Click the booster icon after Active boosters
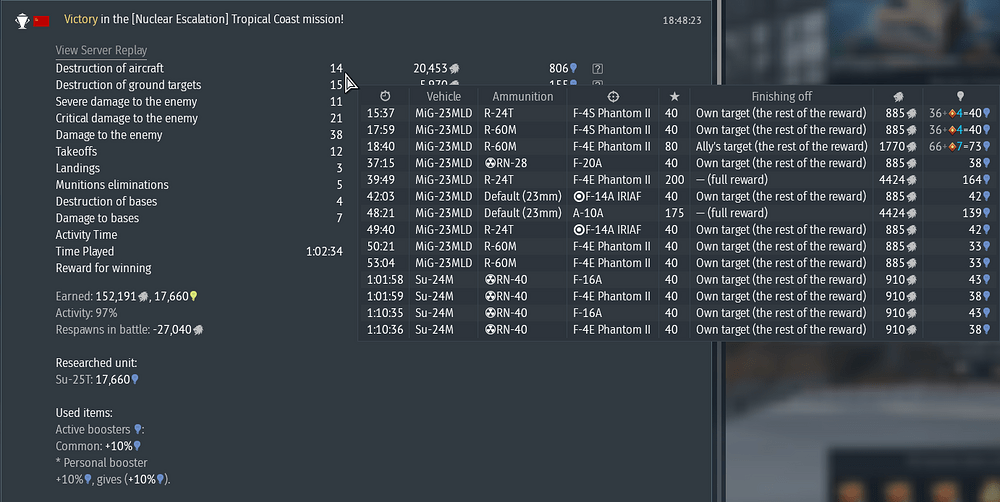 [x=139, y=429]
